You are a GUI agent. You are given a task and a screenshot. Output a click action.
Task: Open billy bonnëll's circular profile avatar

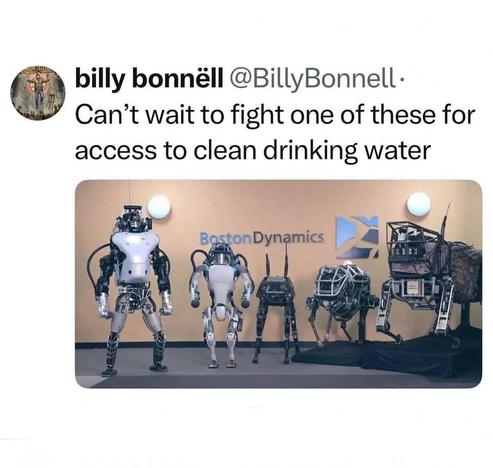pos(38,93)
